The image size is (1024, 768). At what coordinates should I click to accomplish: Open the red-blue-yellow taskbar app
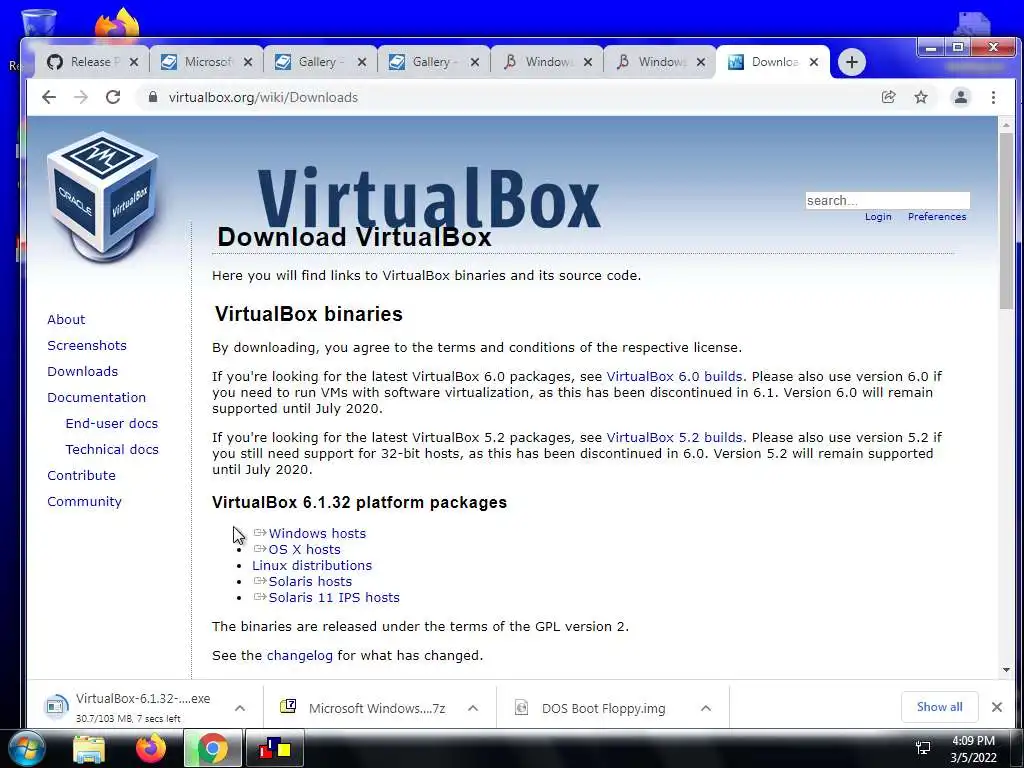point(275,749)
